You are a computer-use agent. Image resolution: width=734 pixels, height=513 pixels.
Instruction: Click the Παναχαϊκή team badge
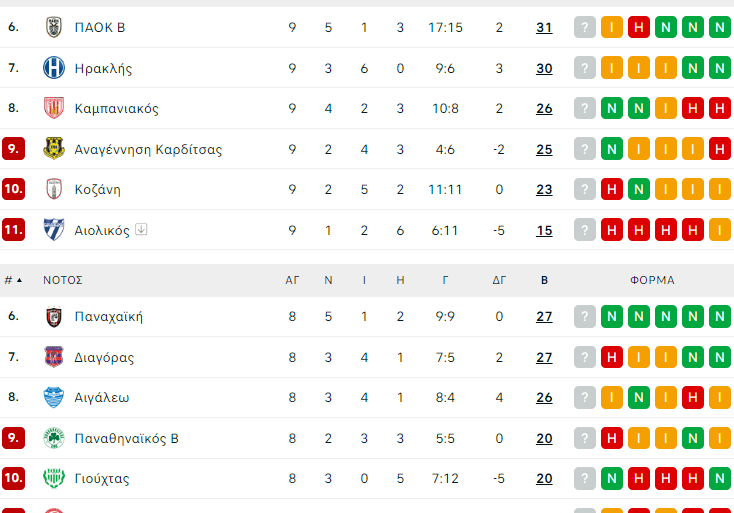pos(53,317)
